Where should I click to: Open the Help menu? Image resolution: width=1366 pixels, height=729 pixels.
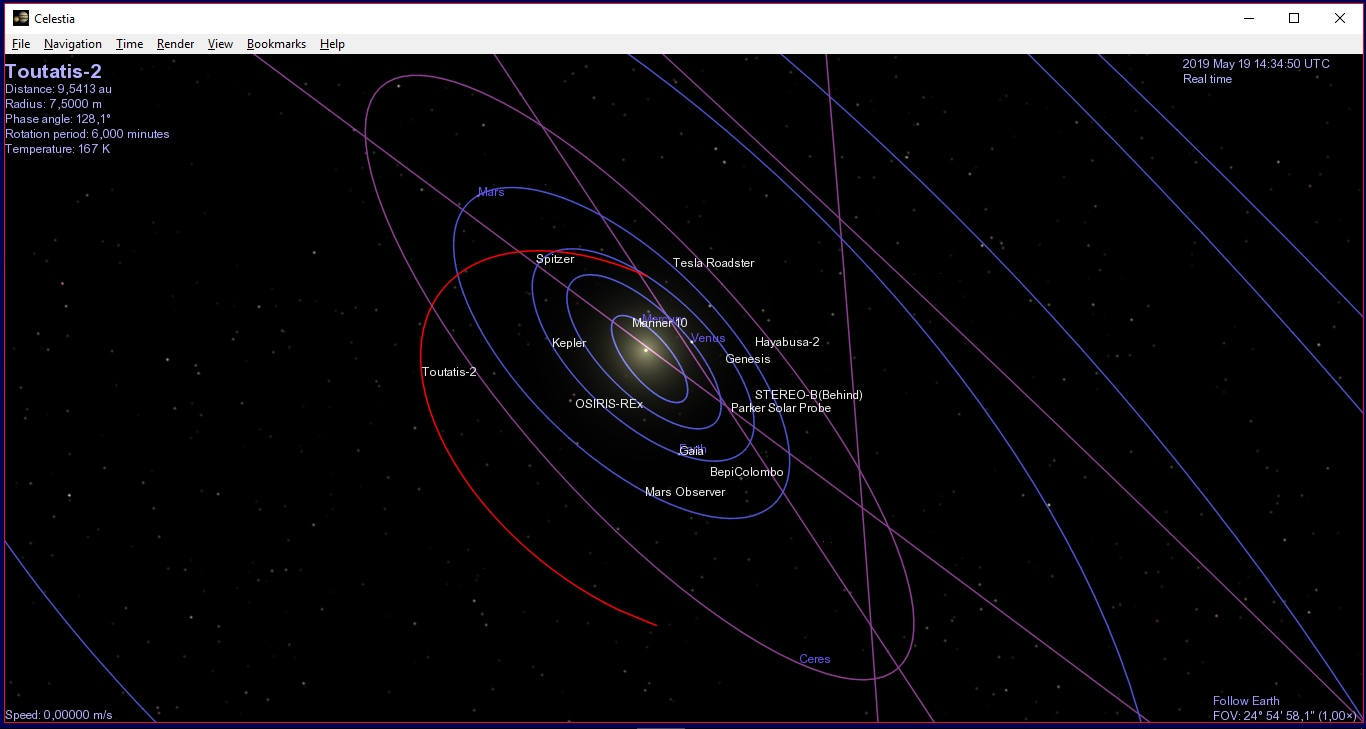[332, 44]
